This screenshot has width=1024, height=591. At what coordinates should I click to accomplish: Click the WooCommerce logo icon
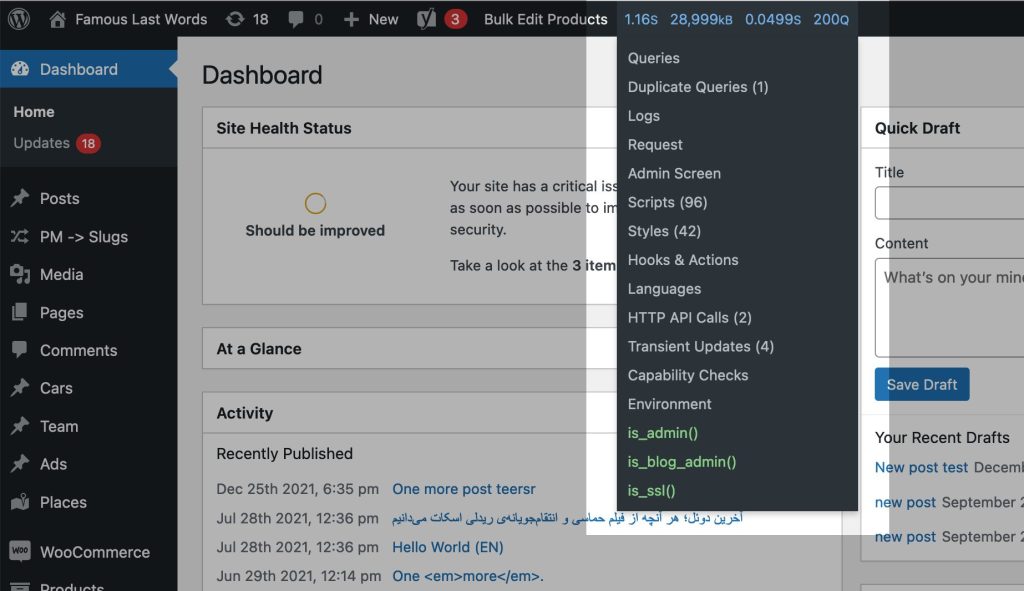(x=20, y=551)
